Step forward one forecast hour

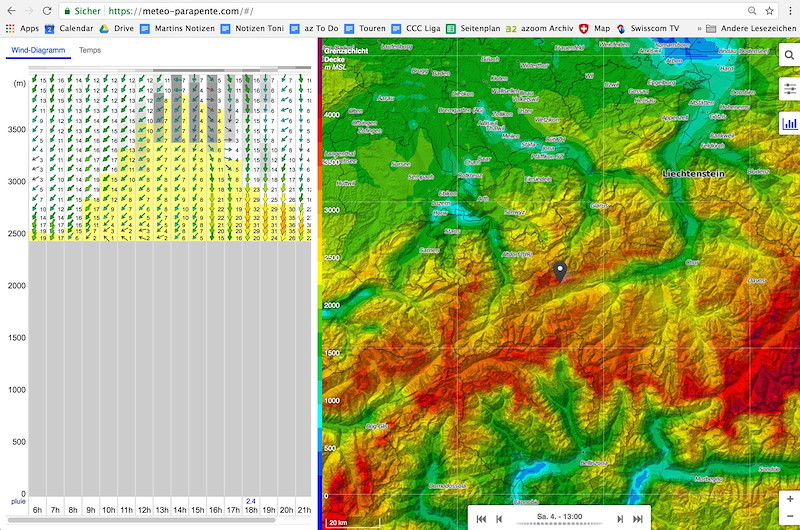pyautogui.click(x=620, y=519)
